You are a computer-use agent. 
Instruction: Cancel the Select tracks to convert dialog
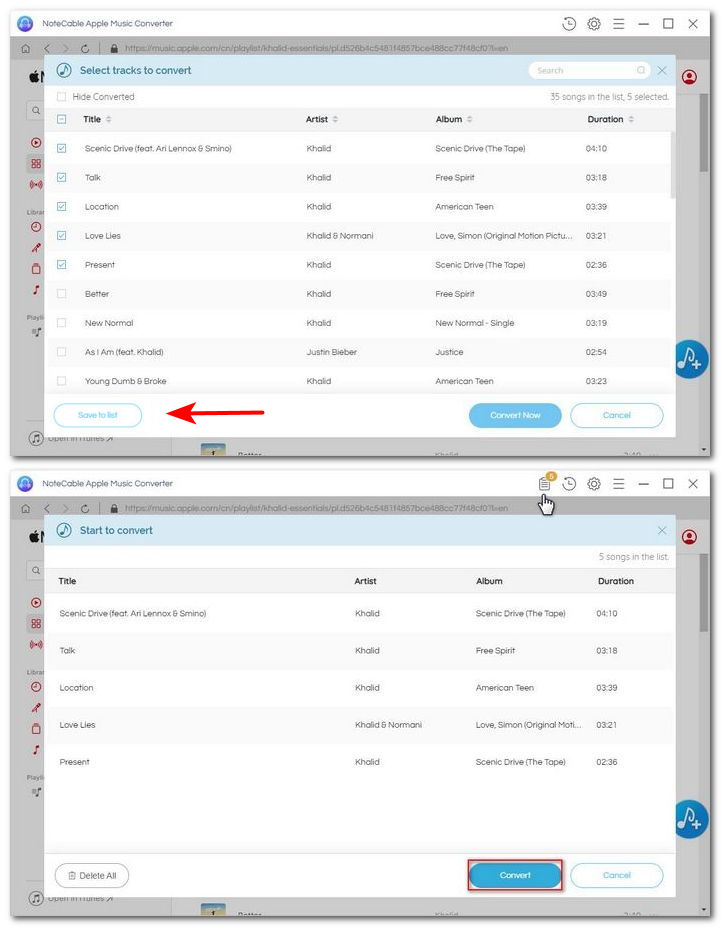tap(616, 415)
